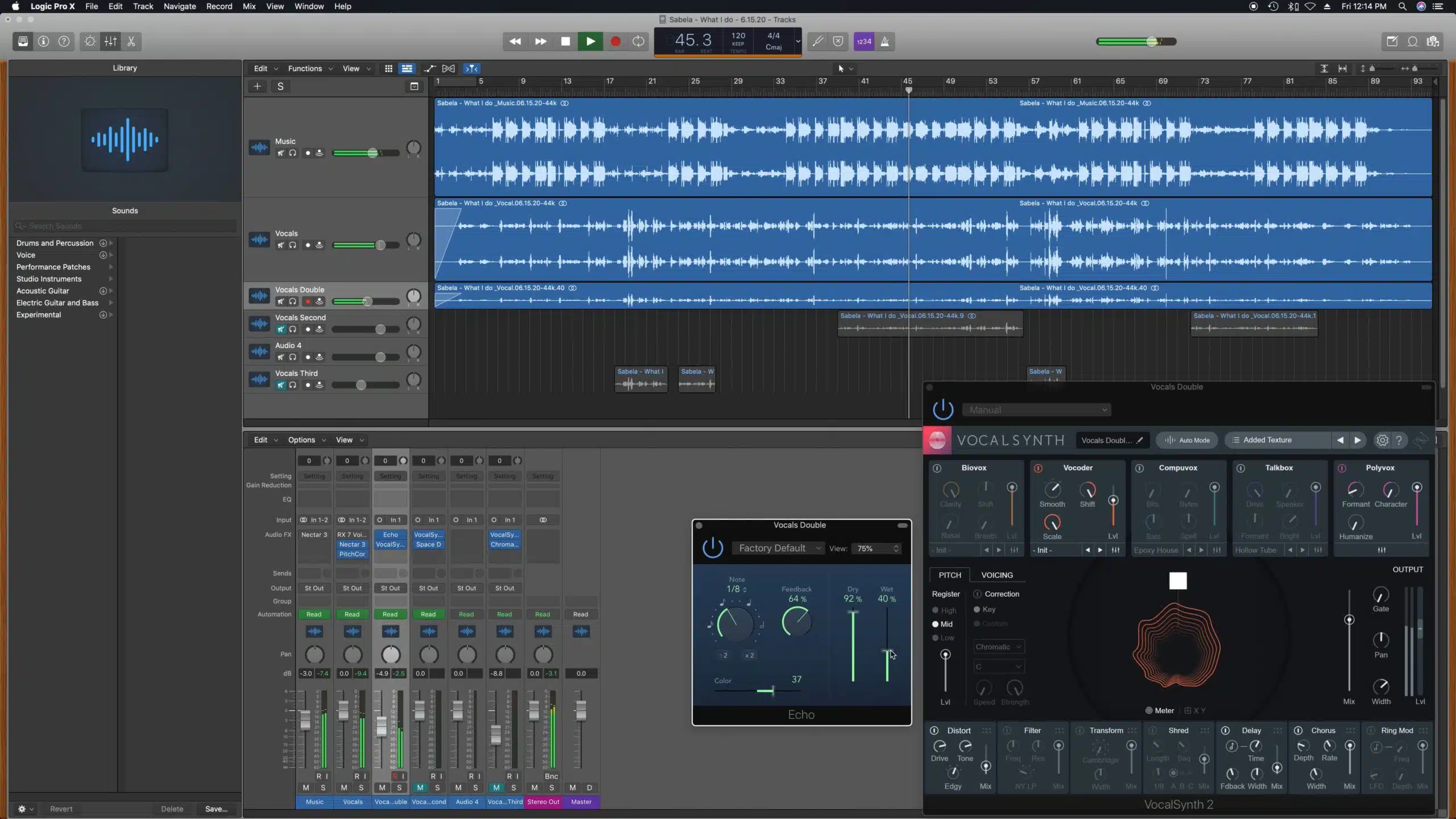Open the Loop Browser icon
The height and width of the screenshot is (819, 1456).
(x=1413, y=42)
